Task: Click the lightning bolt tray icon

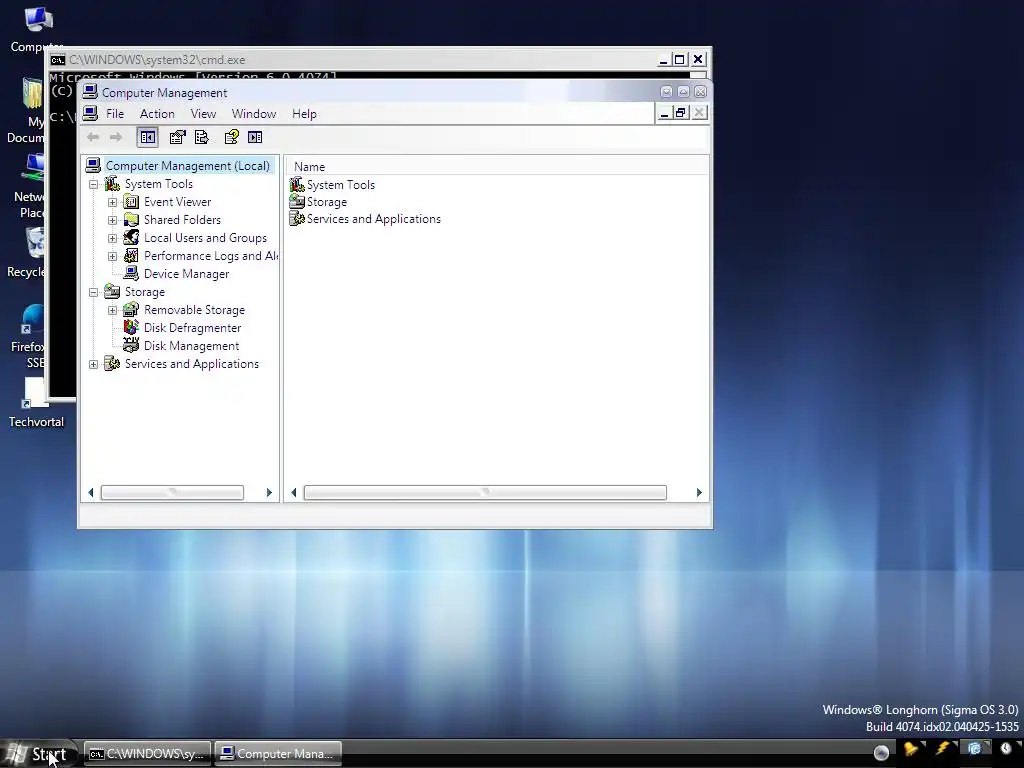Action: [x=942, y=749]
